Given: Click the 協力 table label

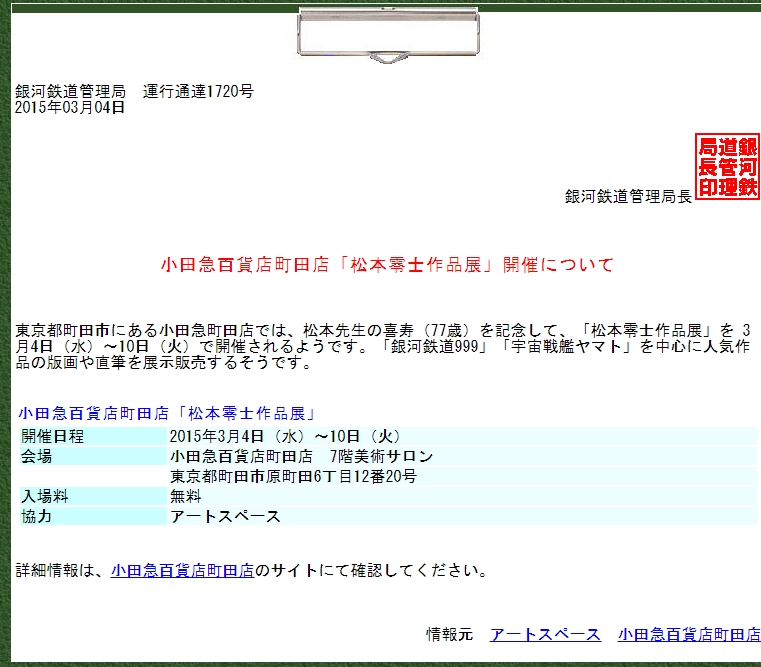Looking at the screenshot, I should click(x=93, y=516).
